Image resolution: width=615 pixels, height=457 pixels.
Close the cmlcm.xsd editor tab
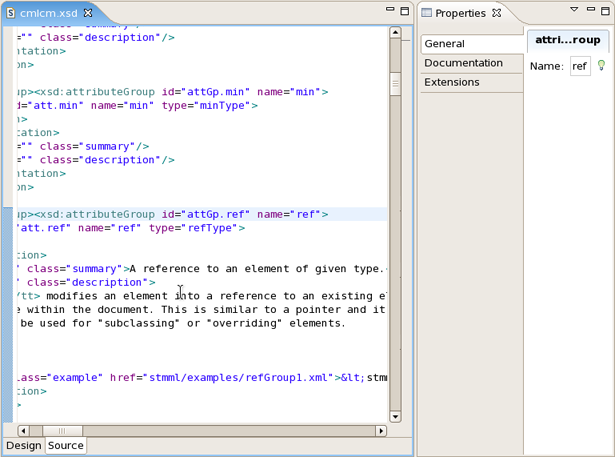pos(88,13)
